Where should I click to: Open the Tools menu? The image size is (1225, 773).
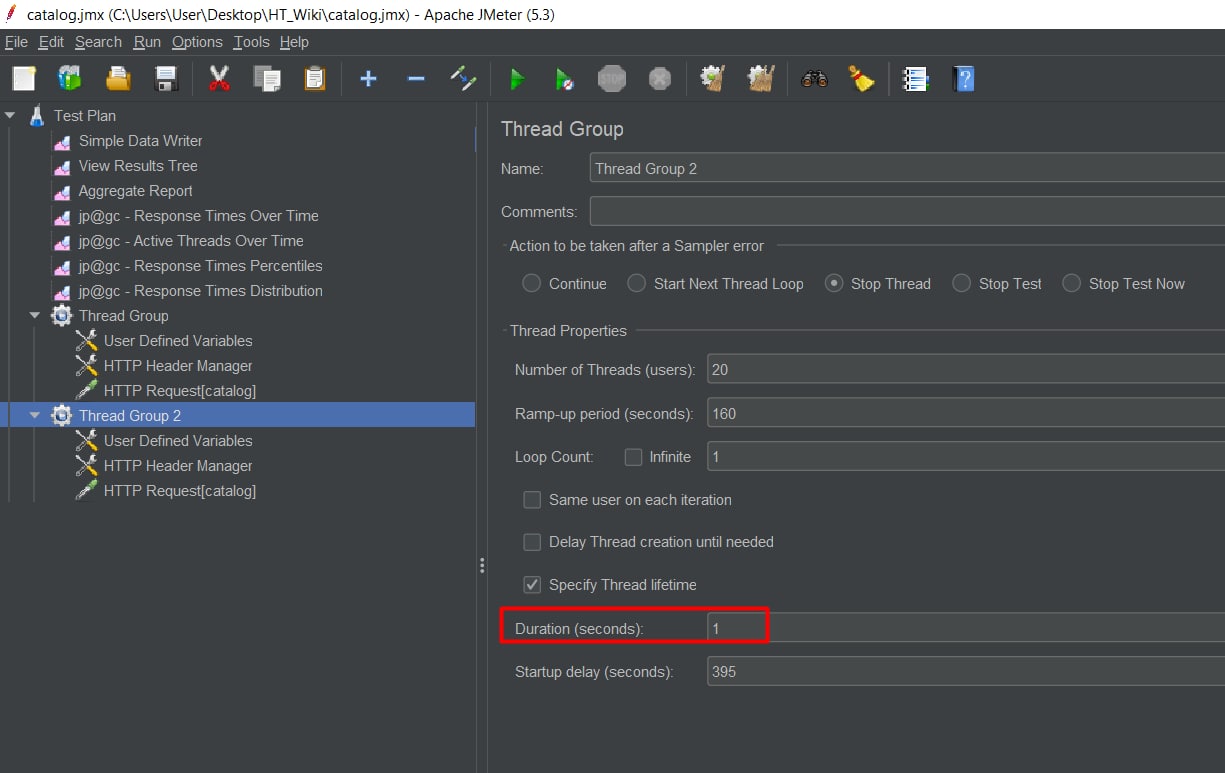[252, 42]
